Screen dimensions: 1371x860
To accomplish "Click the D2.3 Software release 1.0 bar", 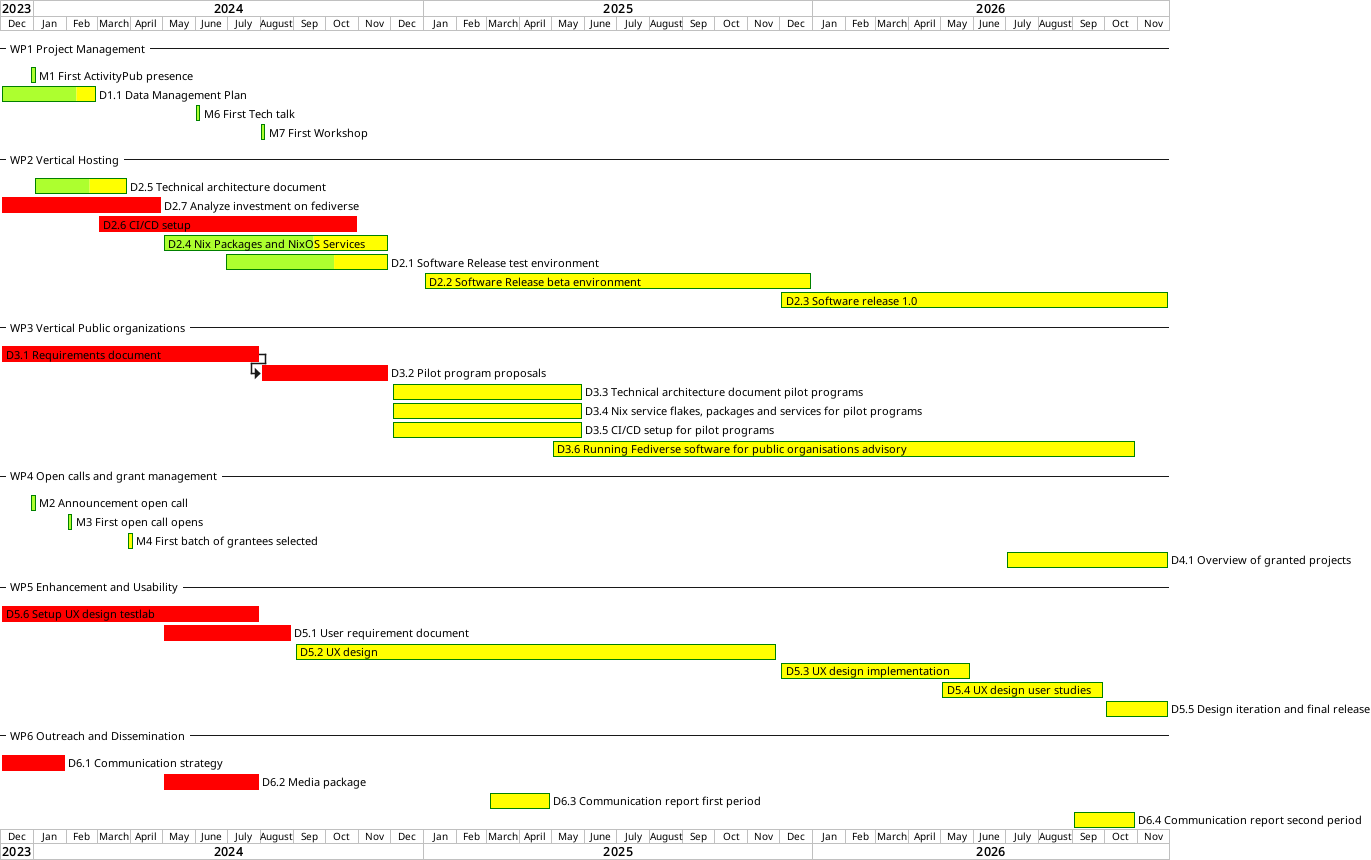I will [974, 300].
